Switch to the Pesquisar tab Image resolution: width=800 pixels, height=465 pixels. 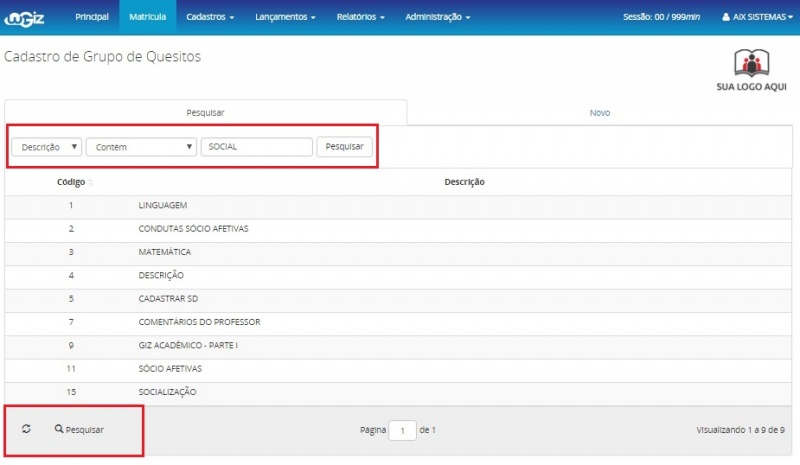point(205,113)
